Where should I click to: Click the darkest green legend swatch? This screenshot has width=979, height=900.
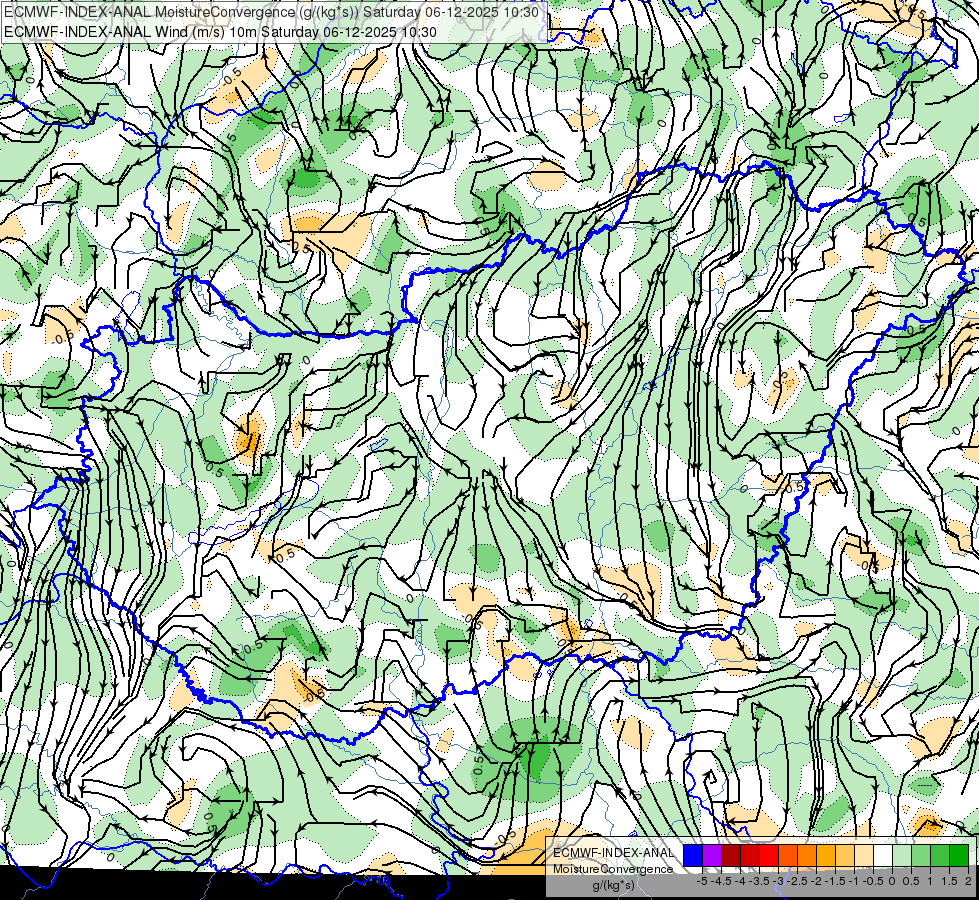coord(959,855)
